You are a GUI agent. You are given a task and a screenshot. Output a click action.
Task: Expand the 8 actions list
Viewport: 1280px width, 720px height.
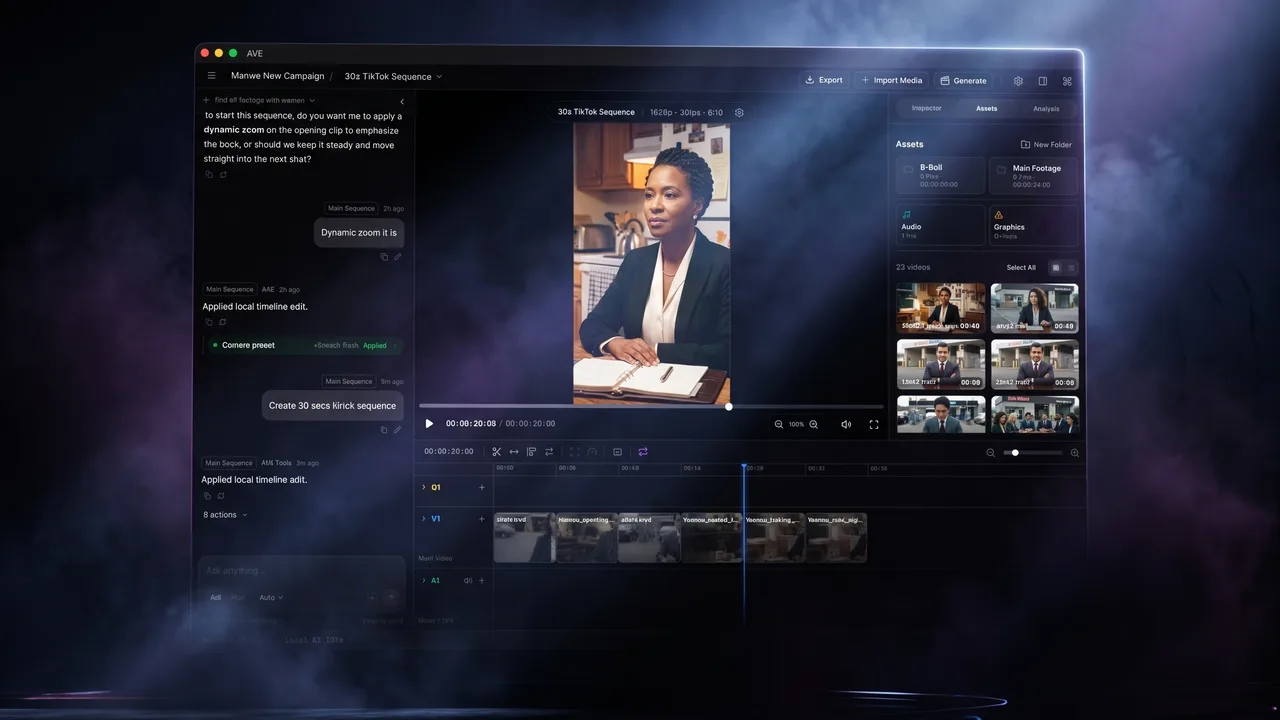coord(225,515)
